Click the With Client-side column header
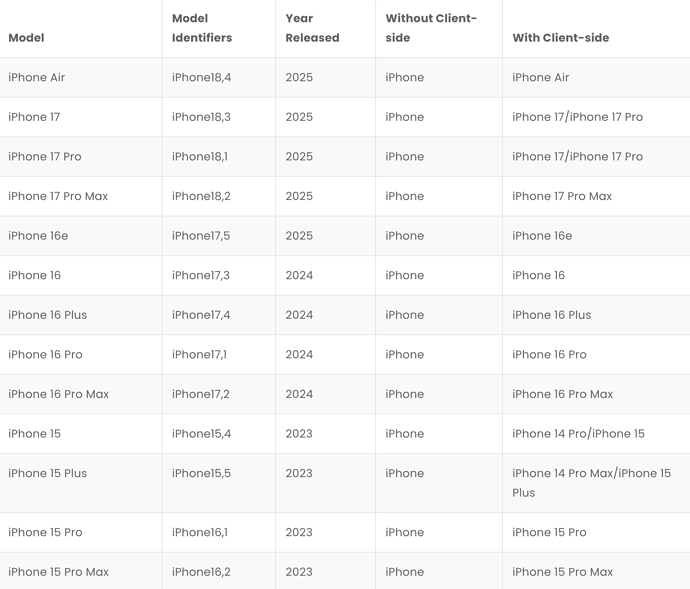This screenshot has height=589, width=690. point(560,38)
